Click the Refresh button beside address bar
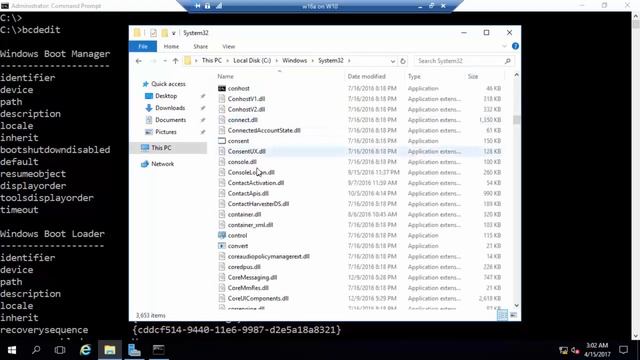Viewport: 640px width, 360px height. pos(403,61)
